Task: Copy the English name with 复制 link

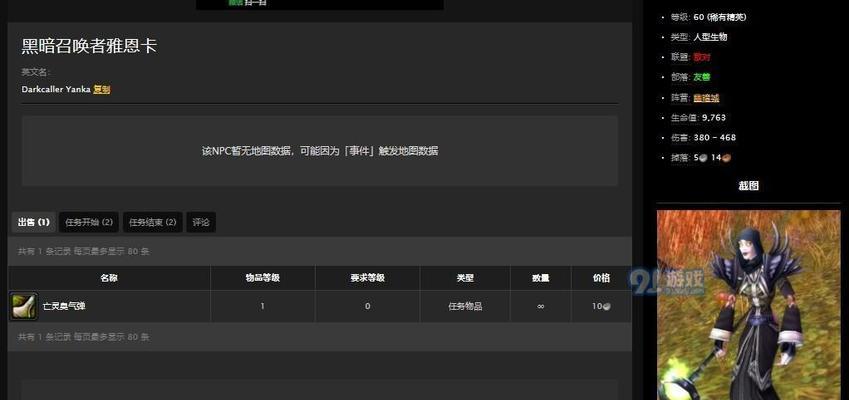Action: [x=101, y=89]
